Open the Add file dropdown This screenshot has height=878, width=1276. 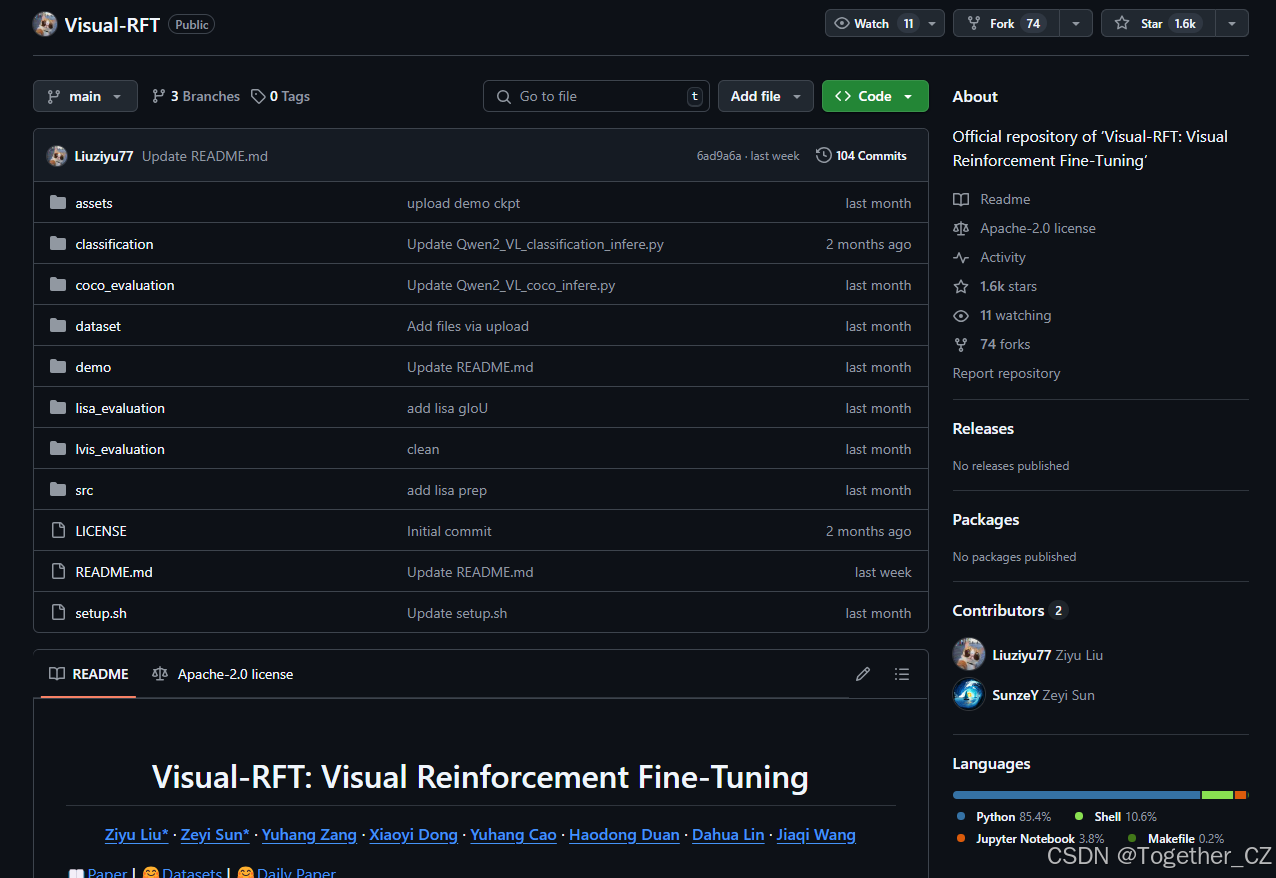coord(766,96)
